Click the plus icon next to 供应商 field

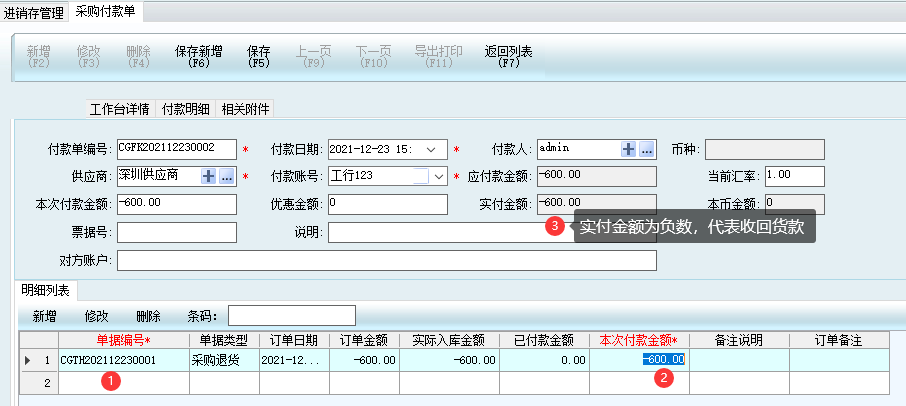(x=210, y=176)
